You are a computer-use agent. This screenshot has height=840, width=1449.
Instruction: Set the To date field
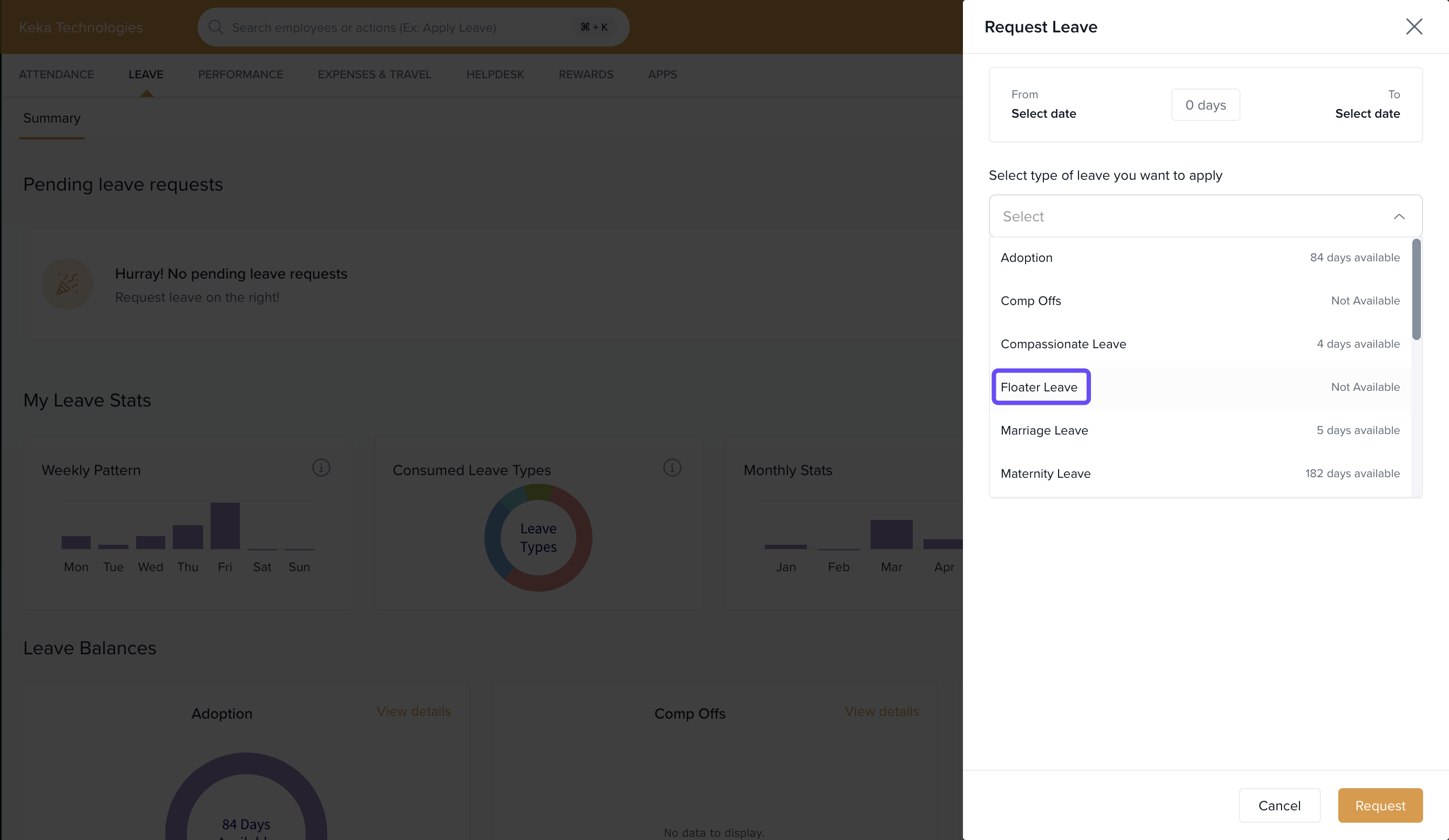click(1367, 113)
